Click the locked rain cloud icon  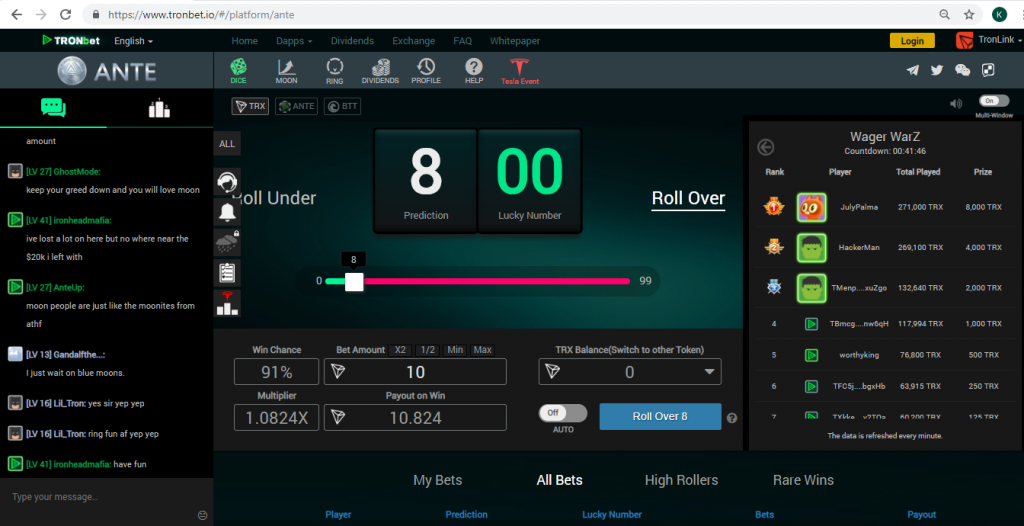pos(227,242)
